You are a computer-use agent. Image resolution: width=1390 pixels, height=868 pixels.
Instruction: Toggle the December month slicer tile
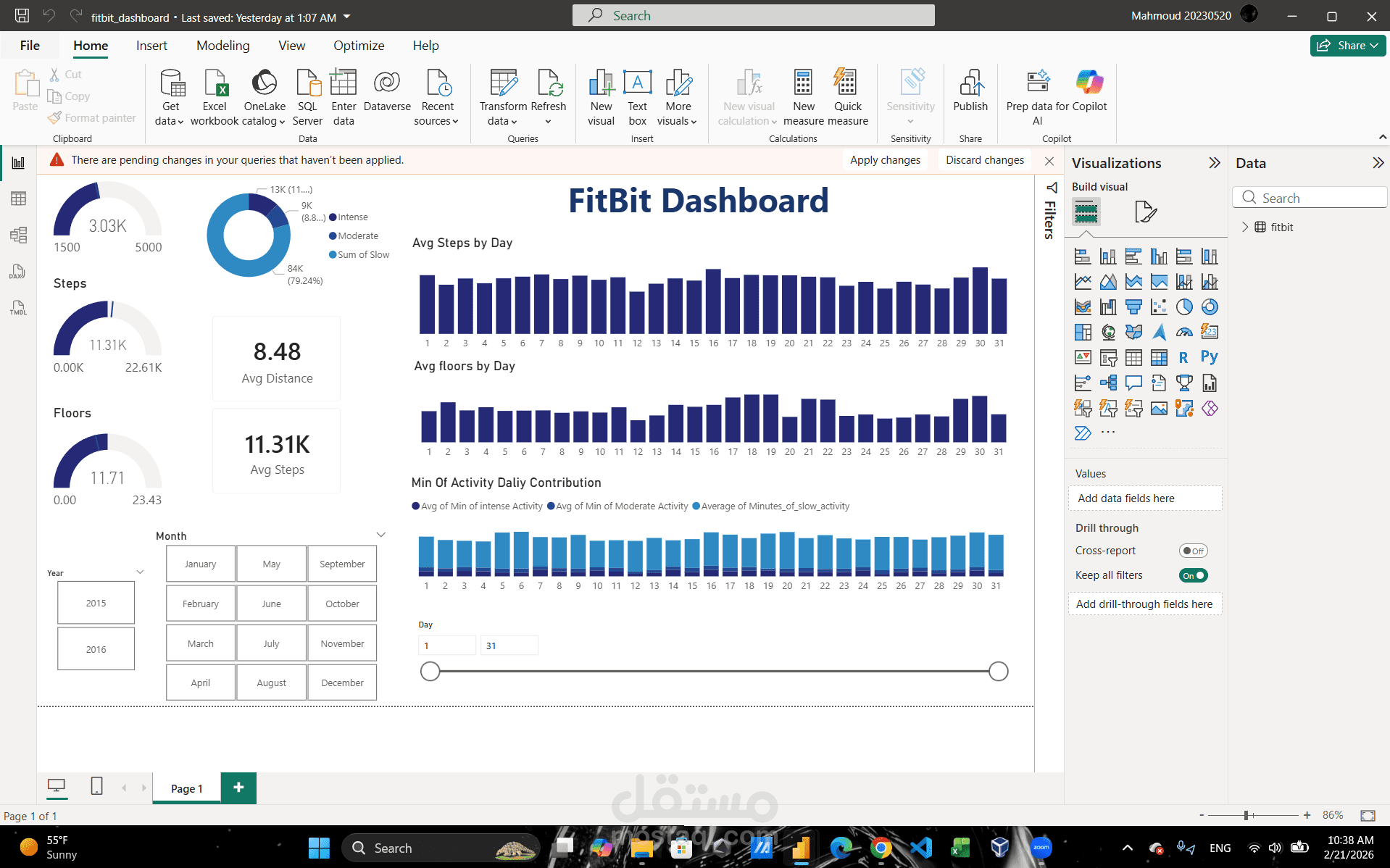tap(343, 683)
